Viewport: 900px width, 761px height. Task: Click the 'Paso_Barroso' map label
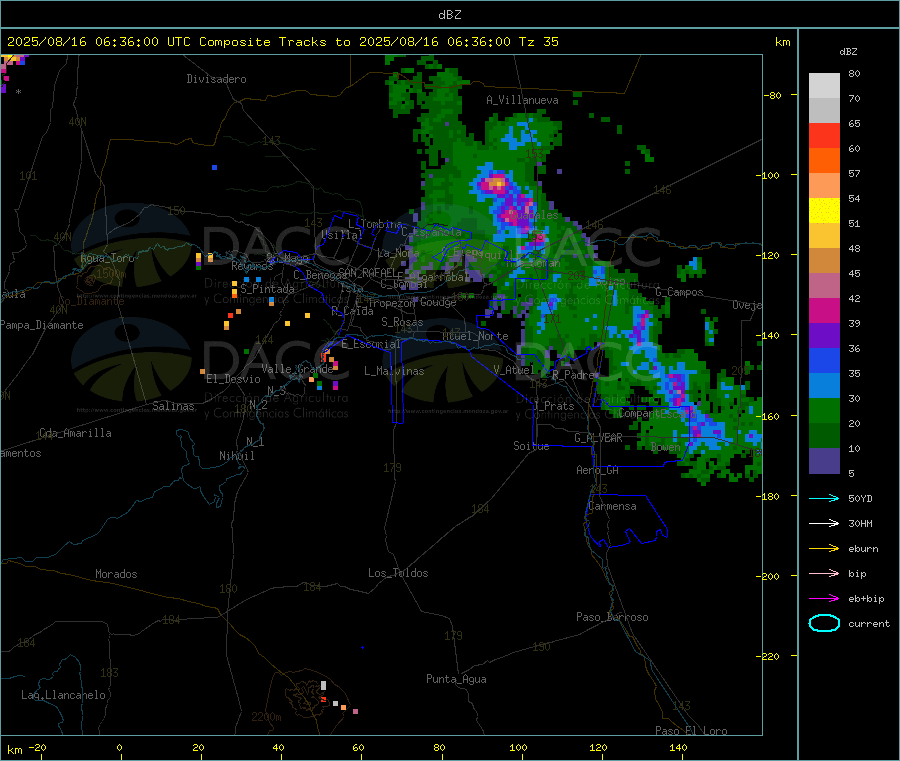612,617
